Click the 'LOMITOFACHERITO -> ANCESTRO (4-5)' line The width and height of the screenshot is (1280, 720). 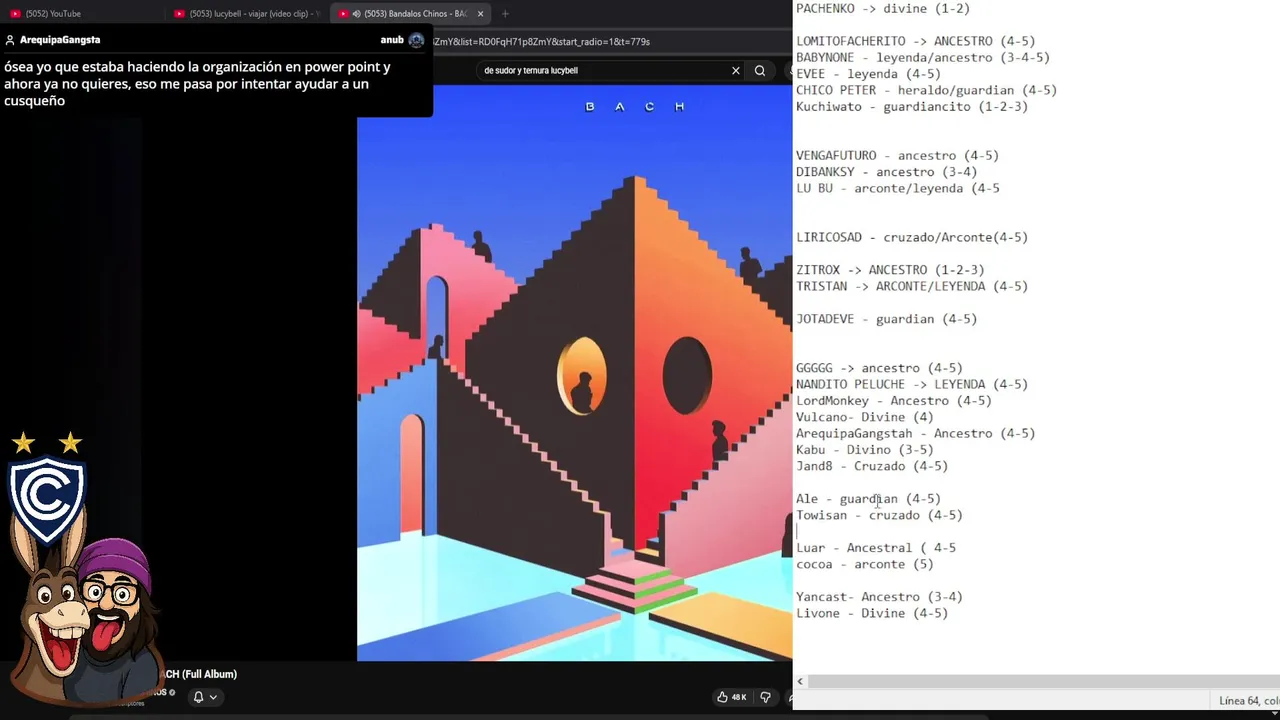coord(915,41)
